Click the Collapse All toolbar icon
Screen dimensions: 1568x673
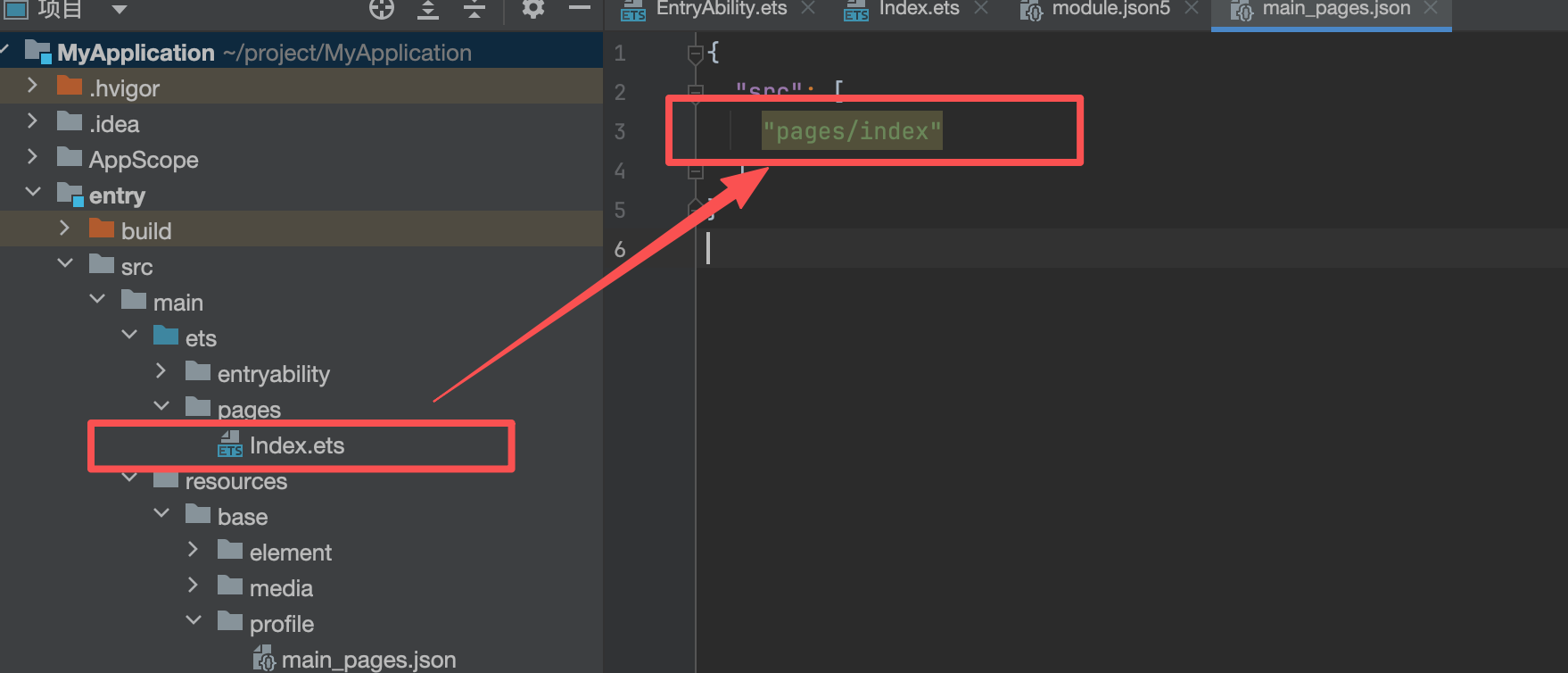475,9
